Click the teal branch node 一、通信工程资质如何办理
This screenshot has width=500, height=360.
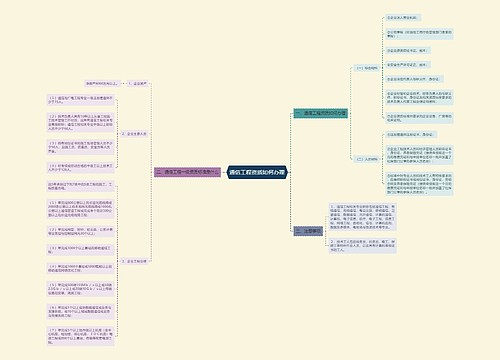click(x=321, y=113)
